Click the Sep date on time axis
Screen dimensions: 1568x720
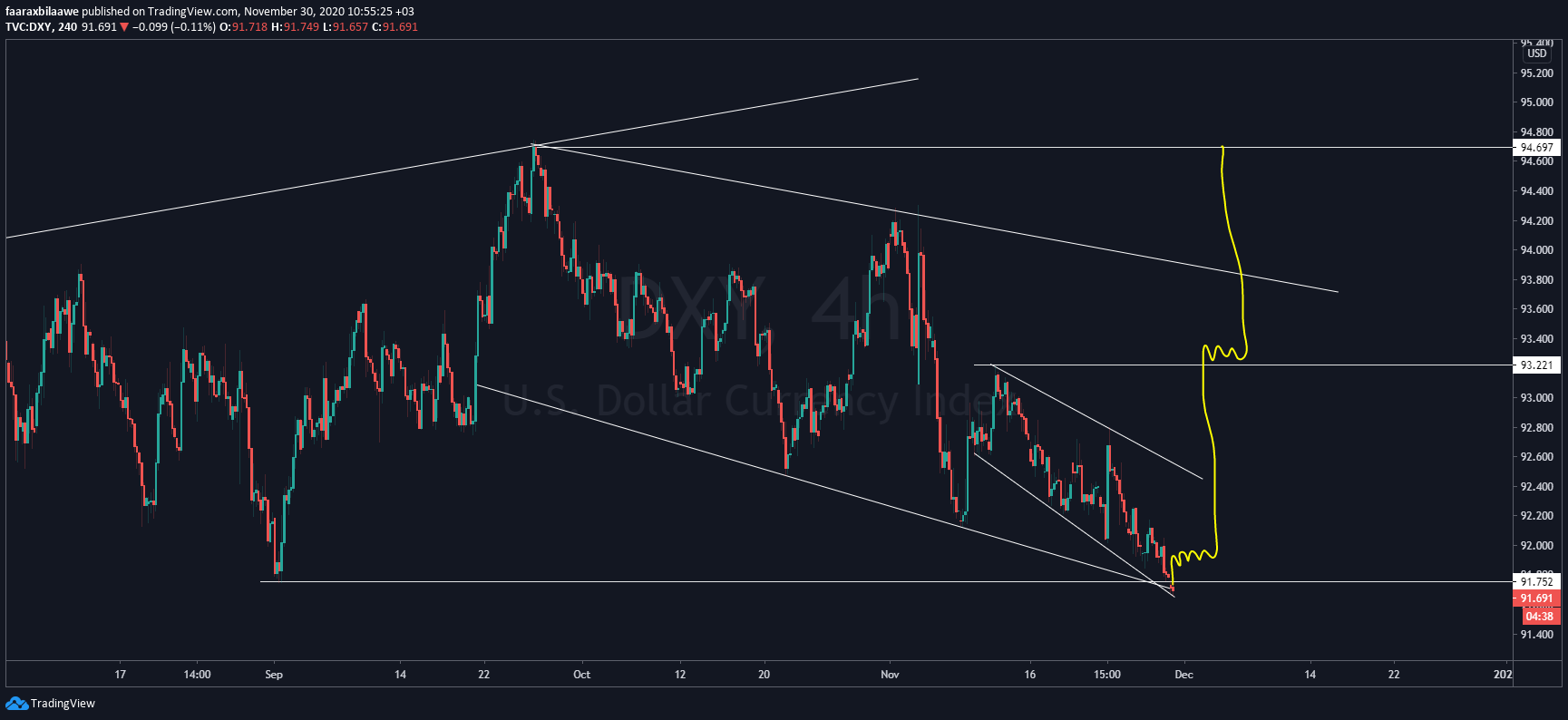[x=274, y=675]
